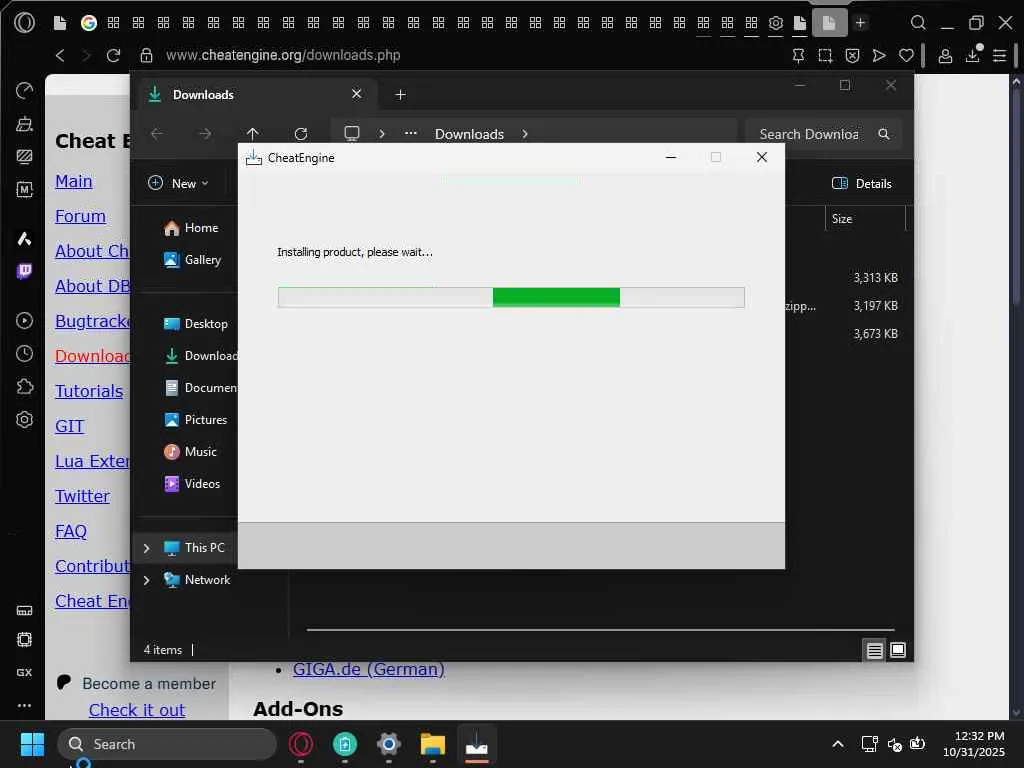Reload the cheatengine.org page
This screenshot has height=768, width=1024.
pyautogui.click(x=113, y=56)
